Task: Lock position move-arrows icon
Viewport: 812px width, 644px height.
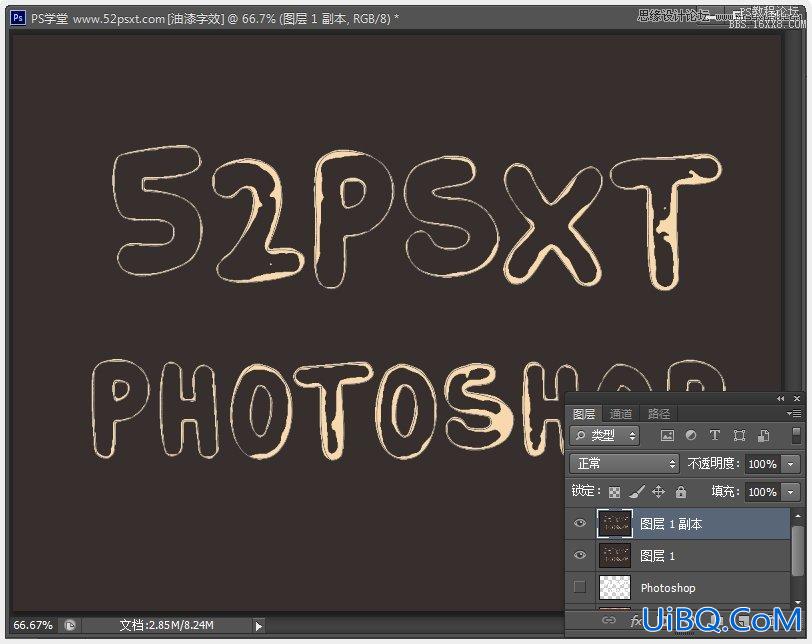Action: coord(658,492)
